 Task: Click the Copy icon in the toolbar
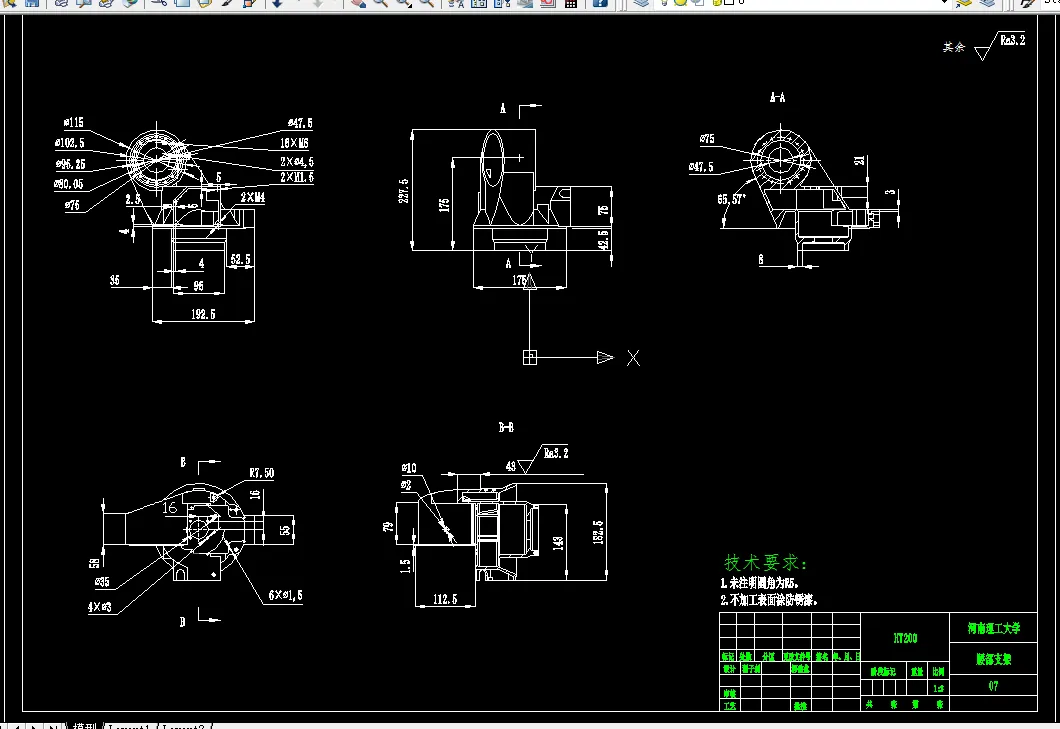pyautogui.click(x=182, y=3)
